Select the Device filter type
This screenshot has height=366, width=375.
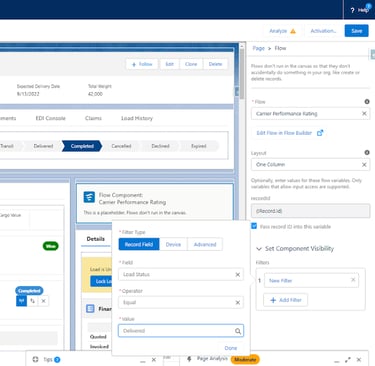tap(173, 244)
